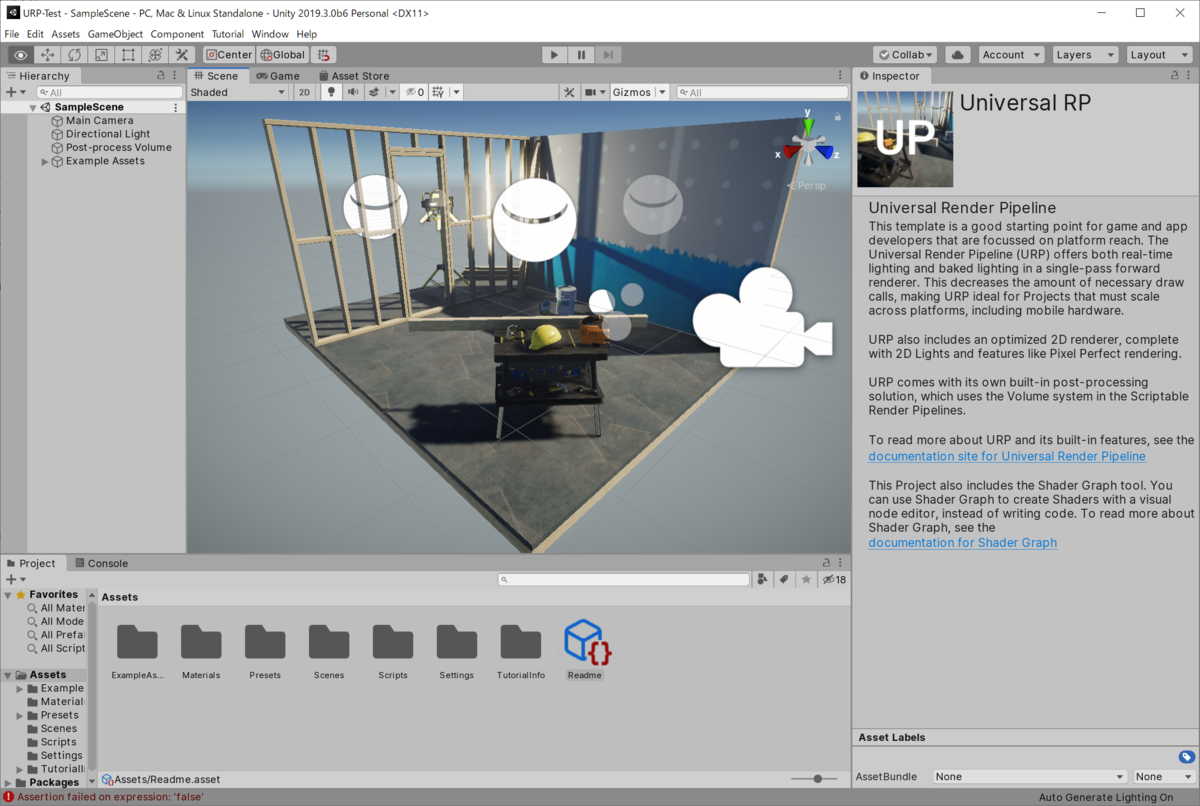Toggle scene grid visibility icon
This screenshot has height=806, width=1200.
[437, 92]
